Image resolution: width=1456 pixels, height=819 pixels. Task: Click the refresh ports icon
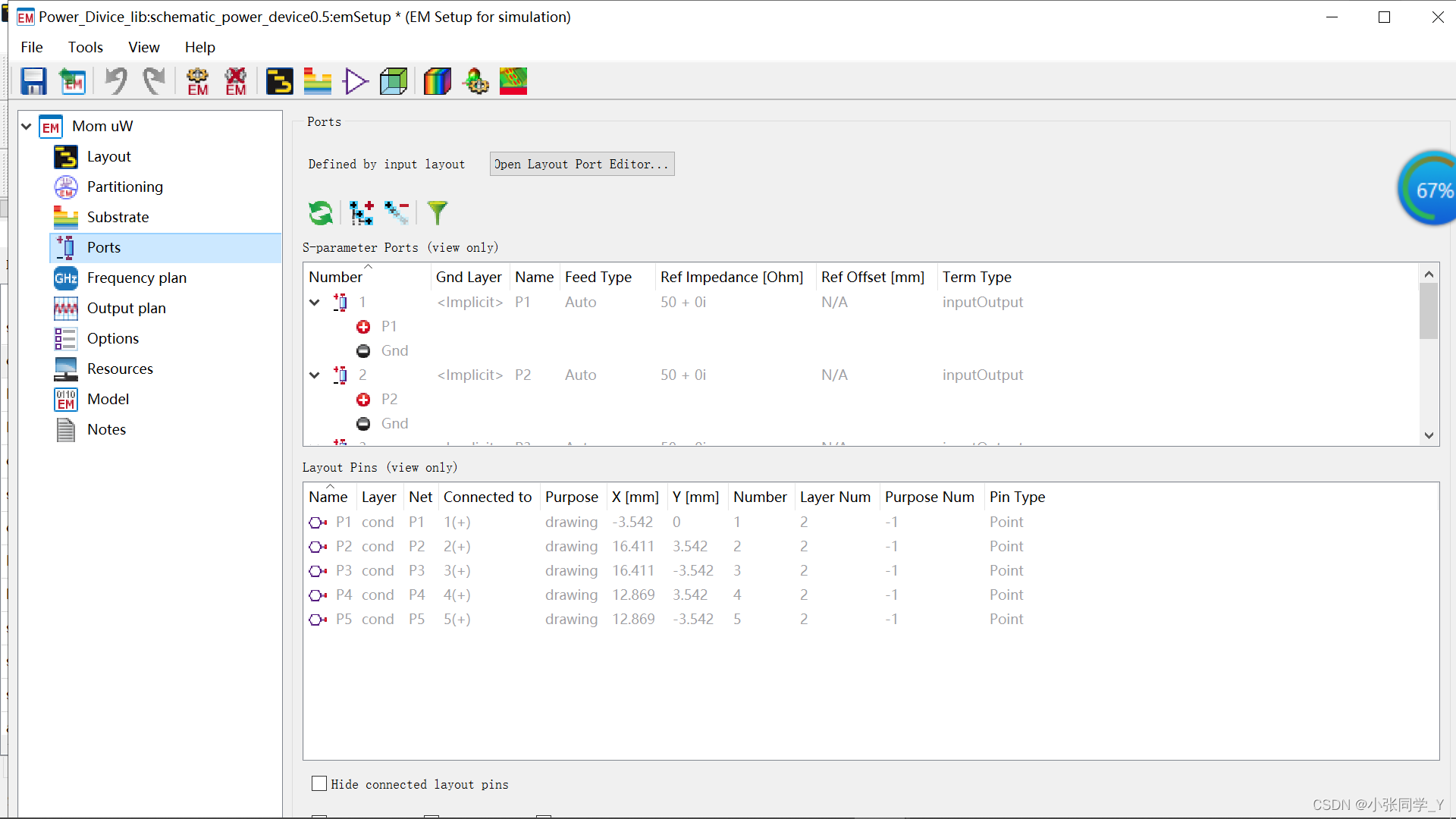click(x=320, y=212)
